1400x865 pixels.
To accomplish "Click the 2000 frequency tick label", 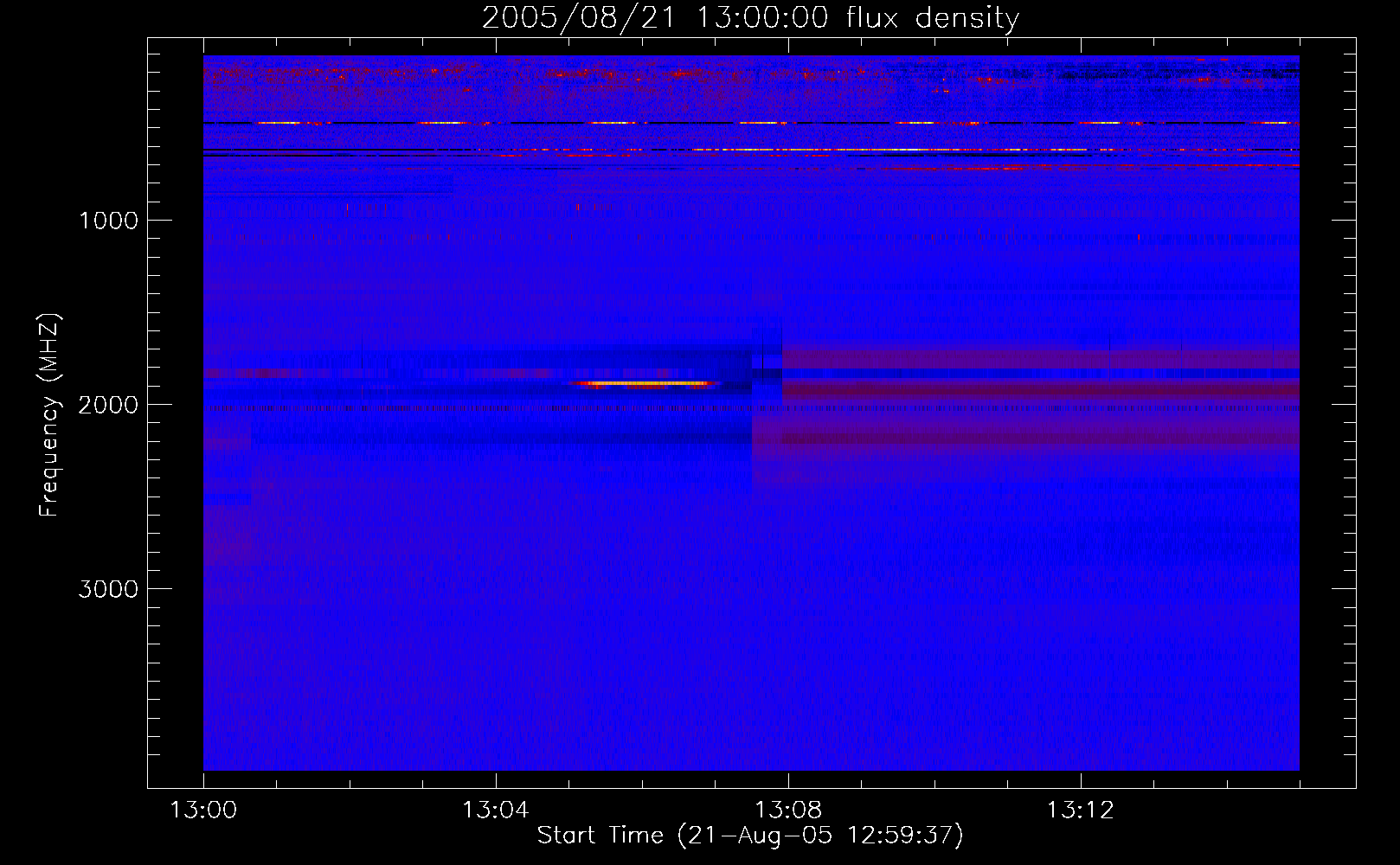I will click(x=108, y=405).
